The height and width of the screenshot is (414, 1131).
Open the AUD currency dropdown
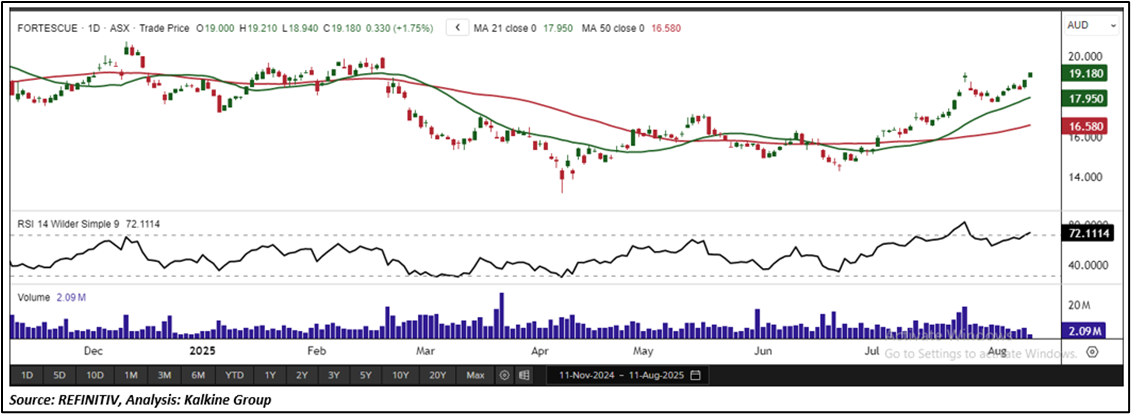point(1089,25)
